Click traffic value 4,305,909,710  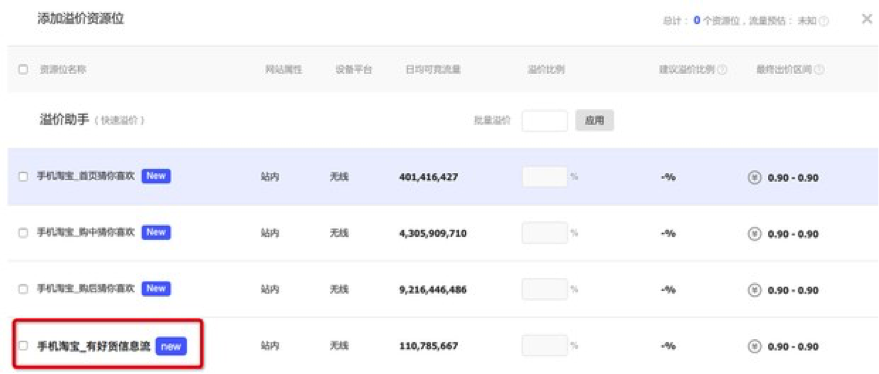[433, 233]
